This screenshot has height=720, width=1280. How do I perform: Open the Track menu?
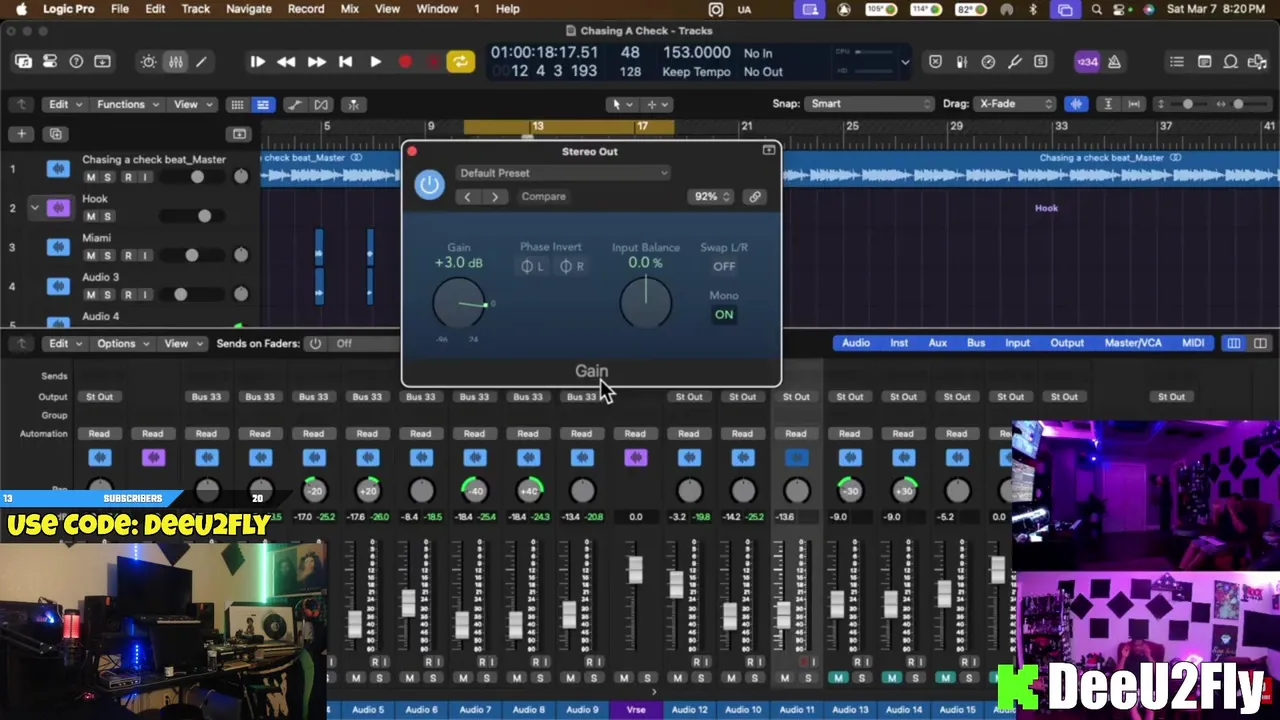(x=195, y=9)
